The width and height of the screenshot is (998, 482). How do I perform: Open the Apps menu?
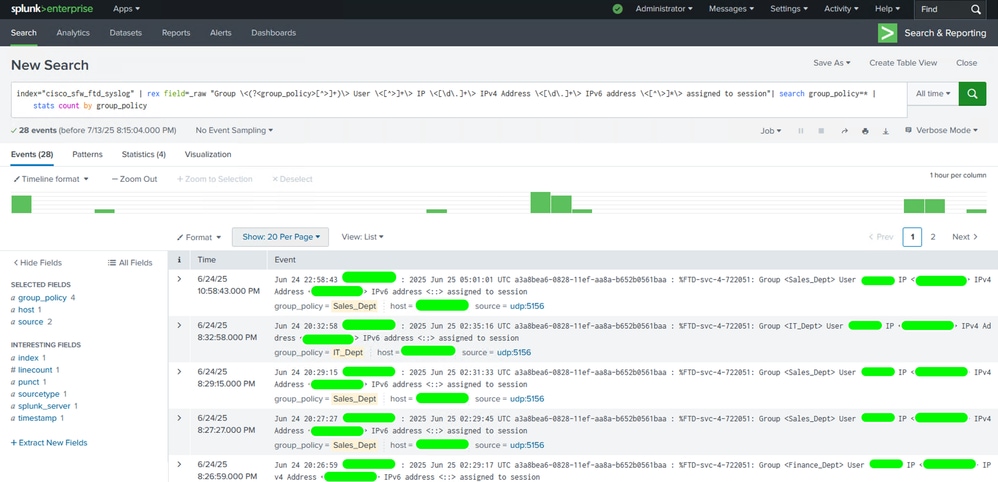(x=126, y=9)
